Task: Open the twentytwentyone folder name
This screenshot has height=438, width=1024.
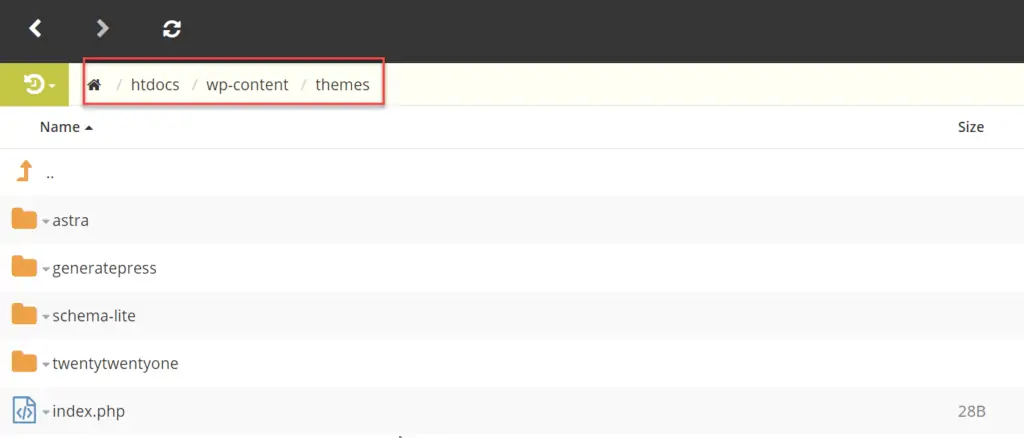Action: click(116, 364)
